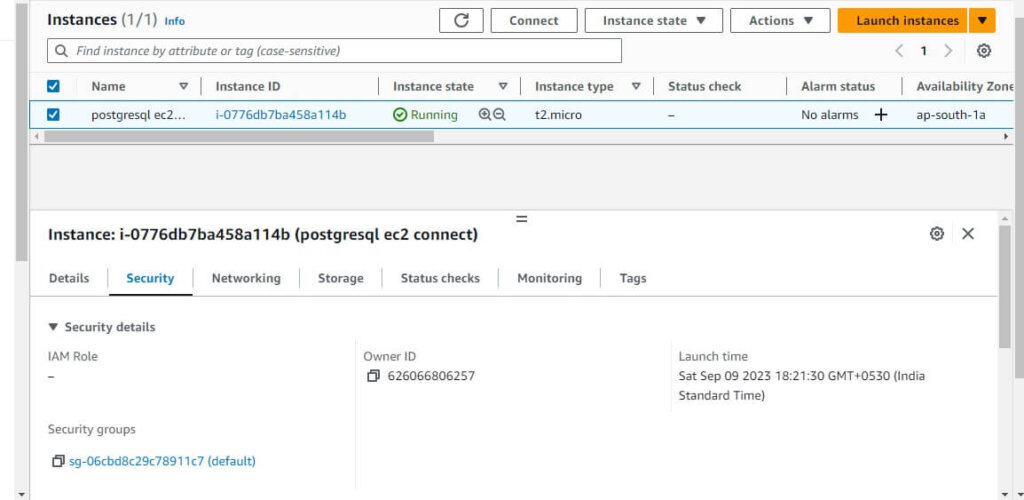Click the Status check column header
This screenshot has height=500, width=1024.
[x=704, y=86]
